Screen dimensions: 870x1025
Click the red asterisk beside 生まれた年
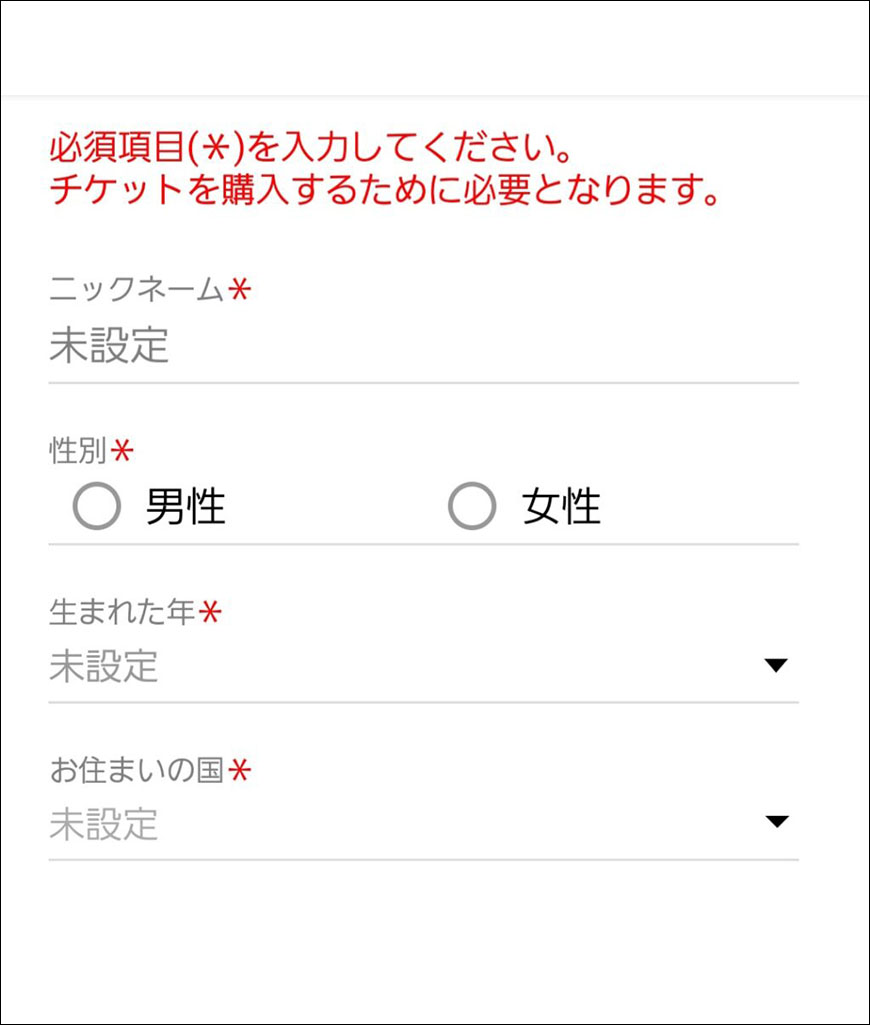pos(209,612)
